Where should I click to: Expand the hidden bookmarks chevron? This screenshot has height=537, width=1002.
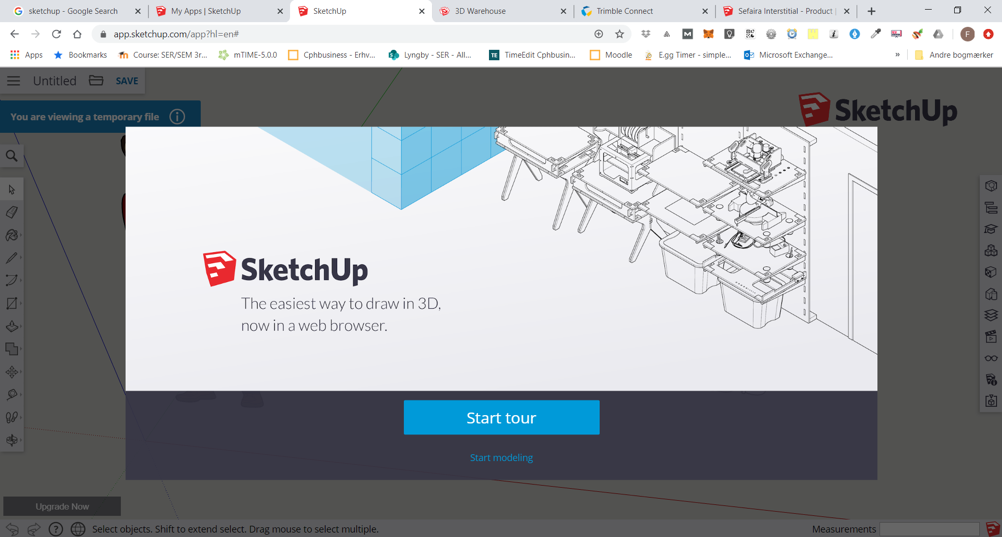[x=897, y=55]
